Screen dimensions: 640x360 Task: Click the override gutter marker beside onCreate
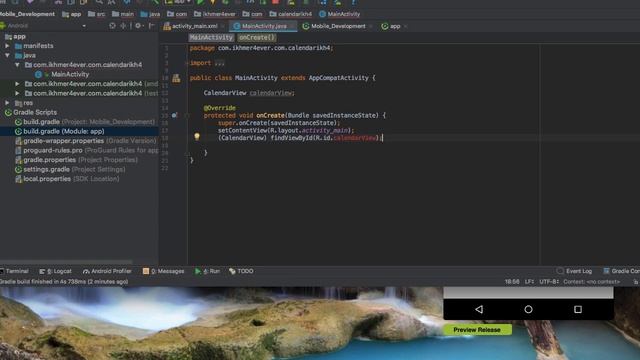(x=174, y=116)
